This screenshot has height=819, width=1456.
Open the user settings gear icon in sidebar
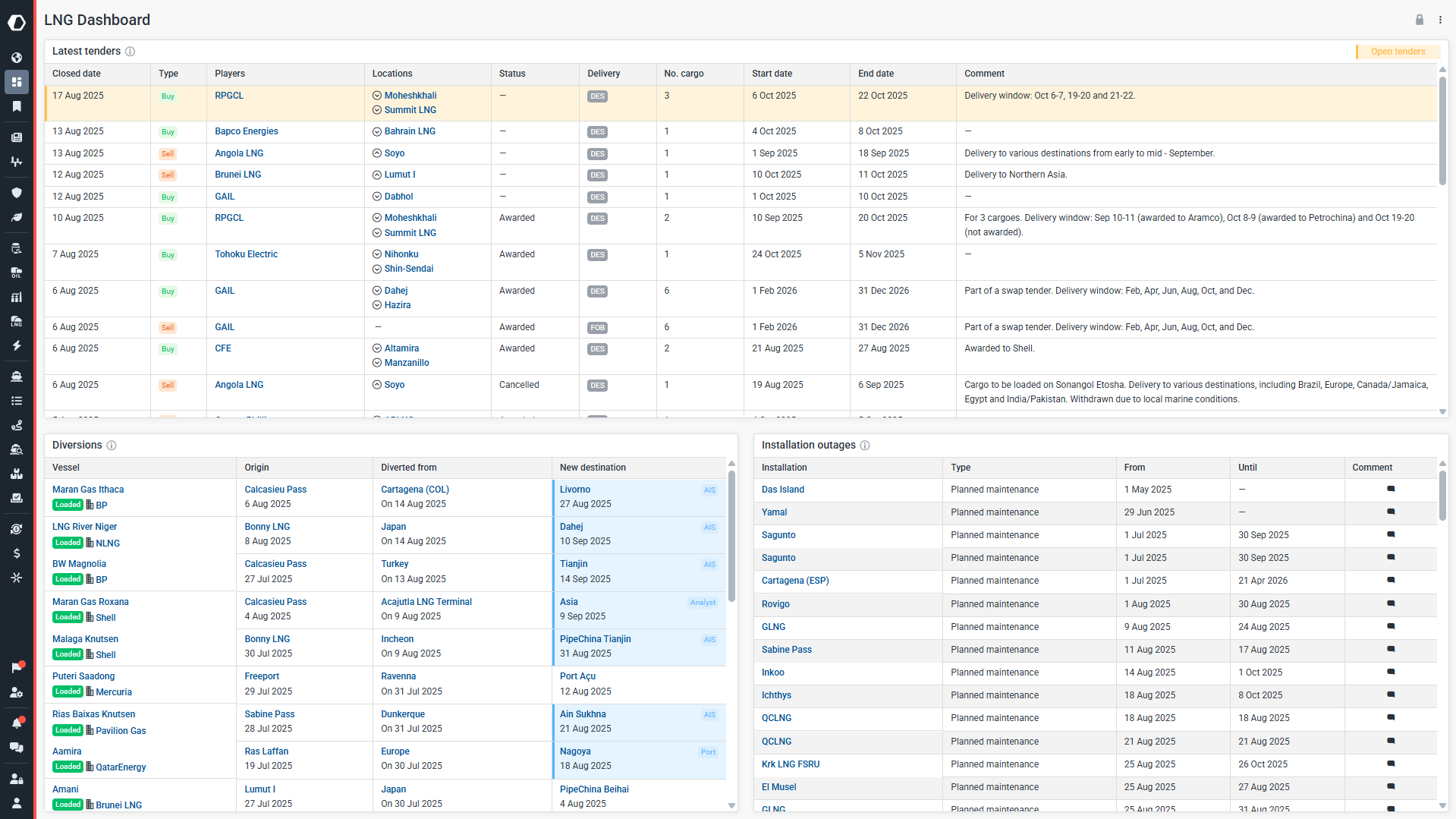click(x=17, y=692)
